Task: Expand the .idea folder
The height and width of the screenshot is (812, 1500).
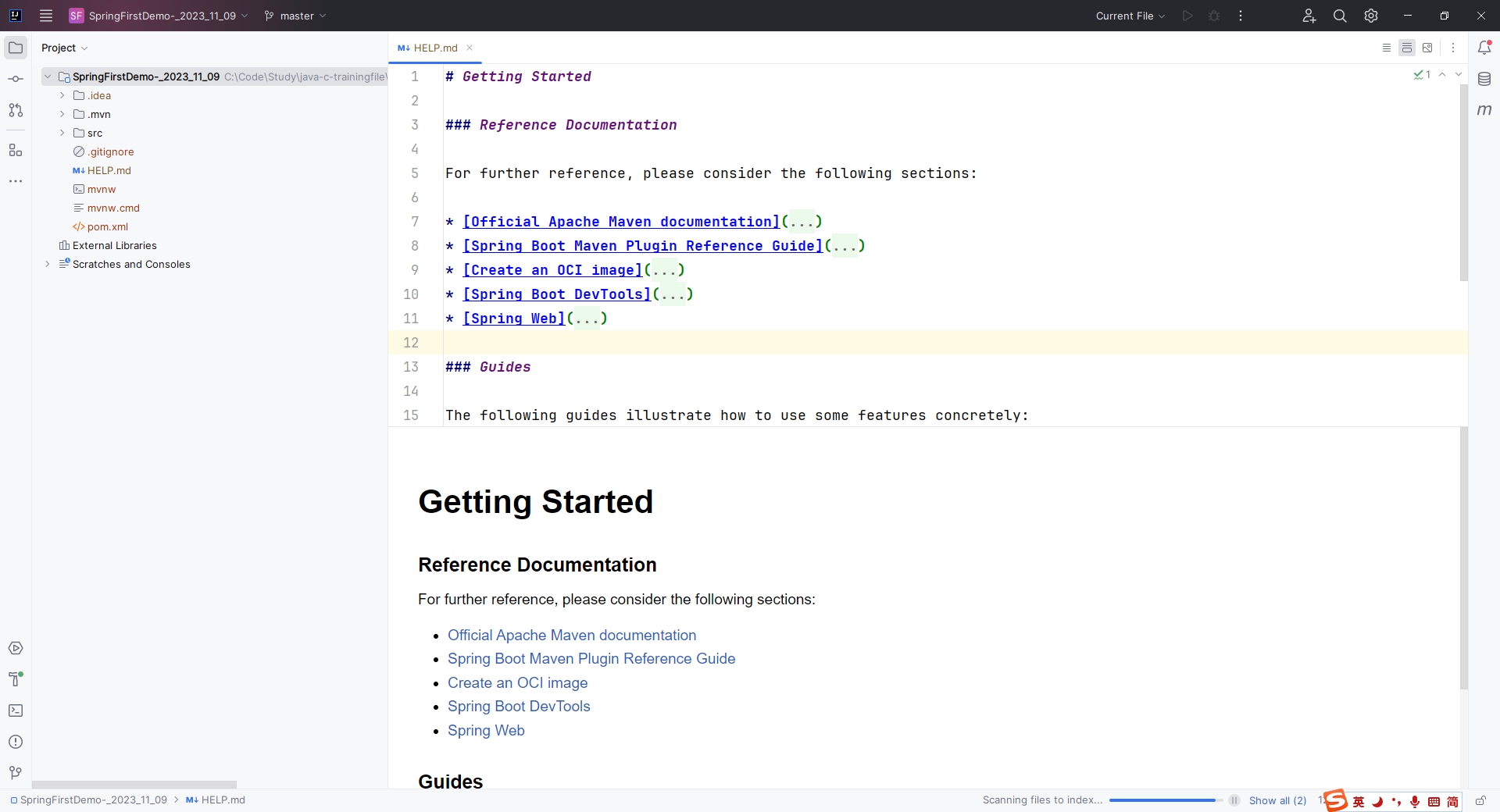Action: tap(62, 95)
